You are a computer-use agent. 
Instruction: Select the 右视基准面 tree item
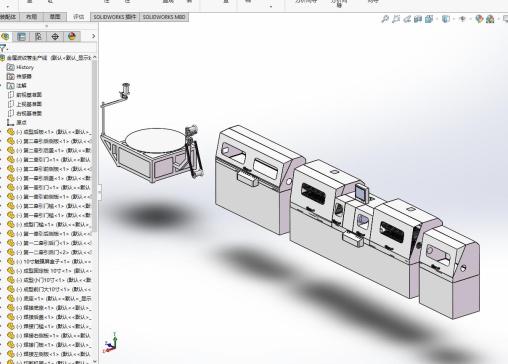pyautogui.click(x=29, y=113)
